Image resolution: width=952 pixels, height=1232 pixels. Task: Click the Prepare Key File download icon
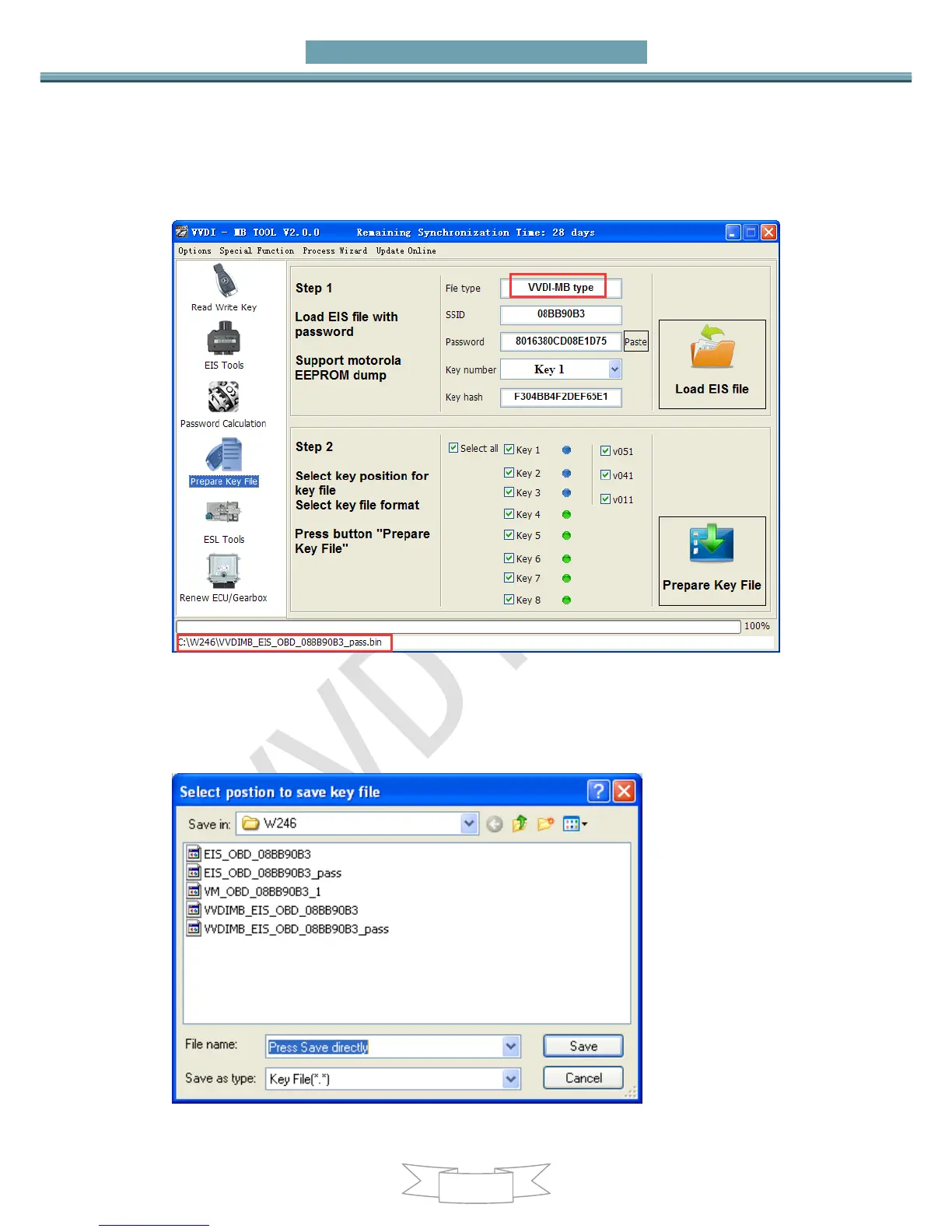point(712,544)
